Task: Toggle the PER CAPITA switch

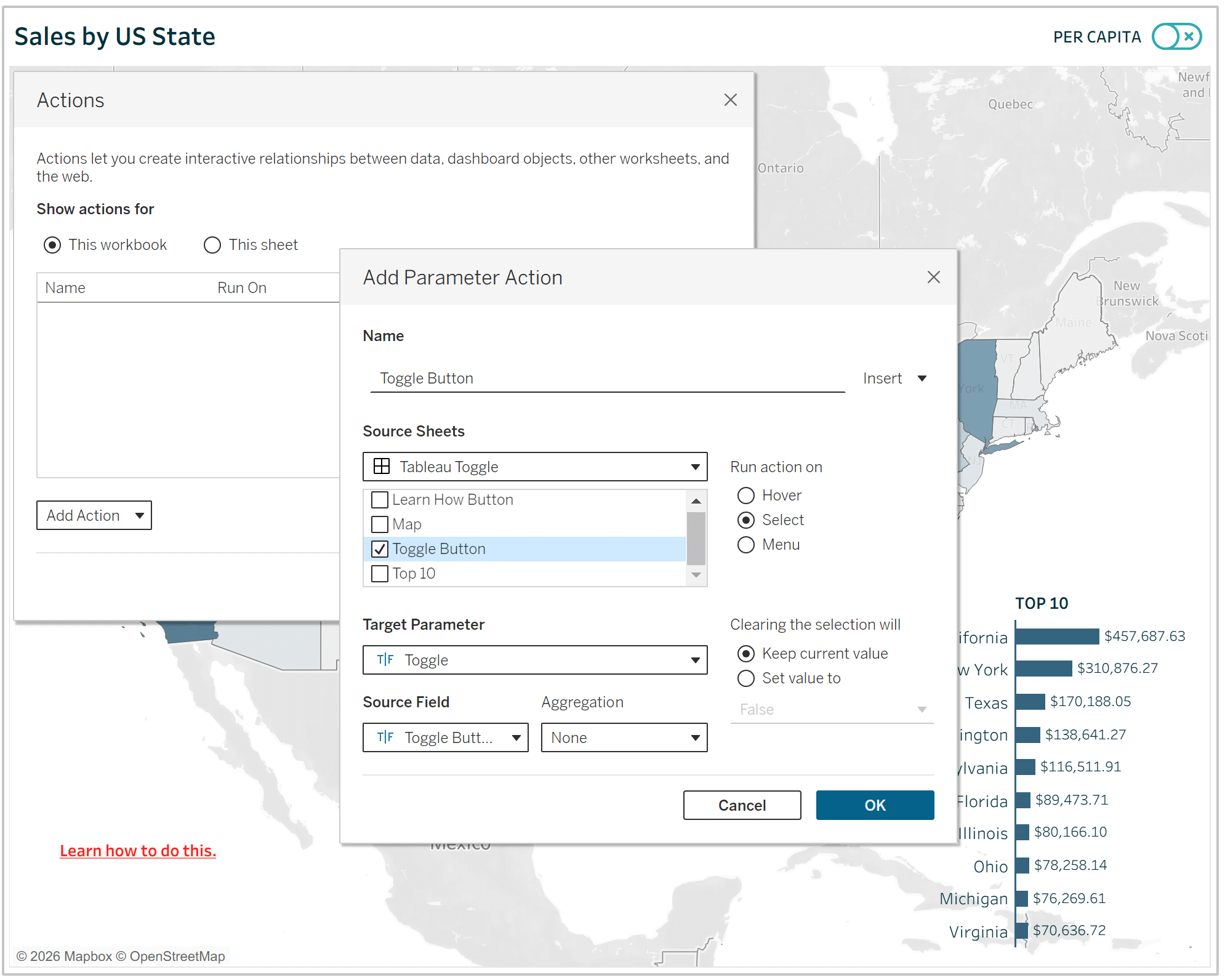Action: [1176, 37]
